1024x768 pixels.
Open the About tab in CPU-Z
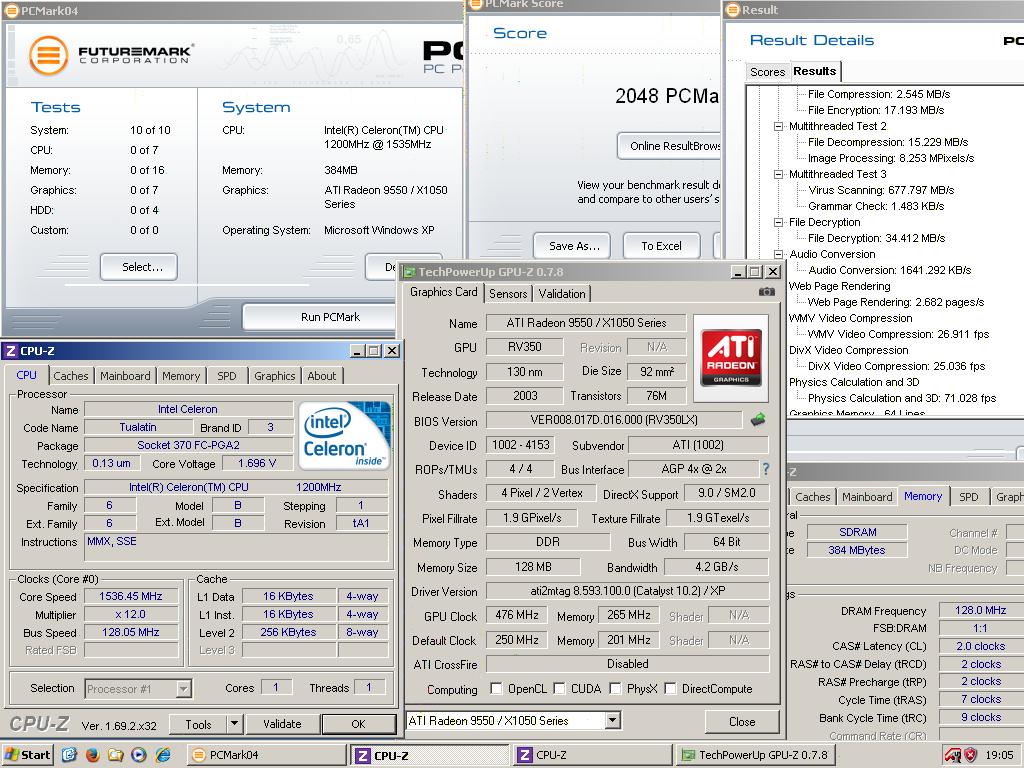[321, 376]
